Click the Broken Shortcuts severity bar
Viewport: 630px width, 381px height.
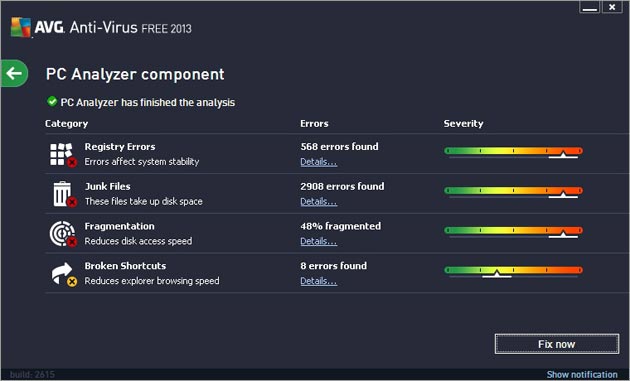tap(513, 270)
